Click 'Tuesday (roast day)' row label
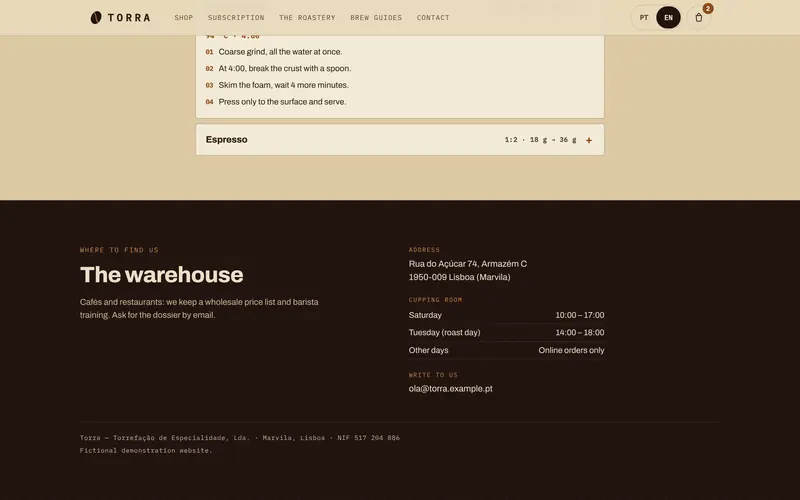The height and width of the screenshot is (500, 800). [444, 333]
